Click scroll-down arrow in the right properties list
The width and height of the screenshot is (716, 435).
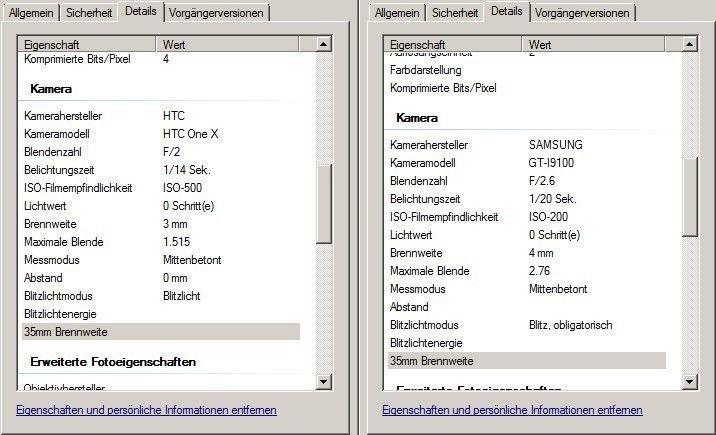pos(689,382)
